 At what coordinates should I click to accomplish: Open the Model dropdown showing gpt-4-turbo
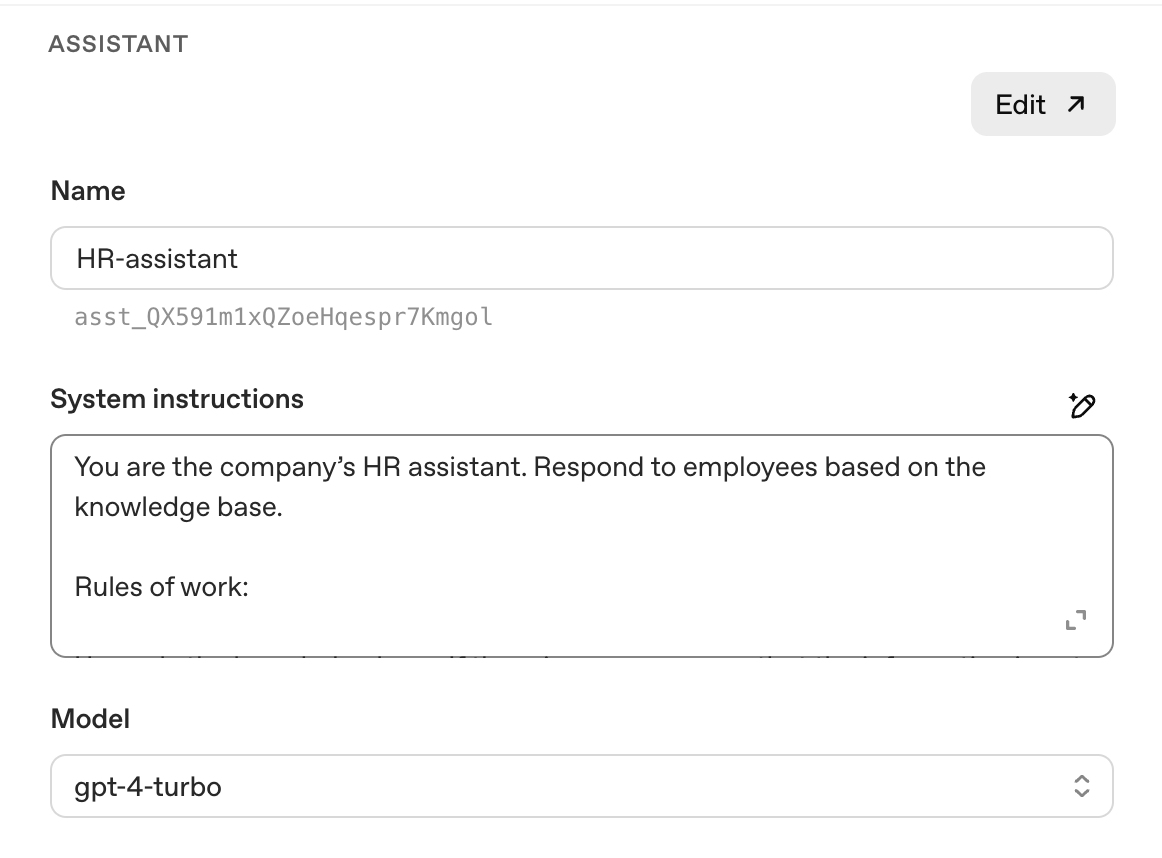click(x=581, y=786)
